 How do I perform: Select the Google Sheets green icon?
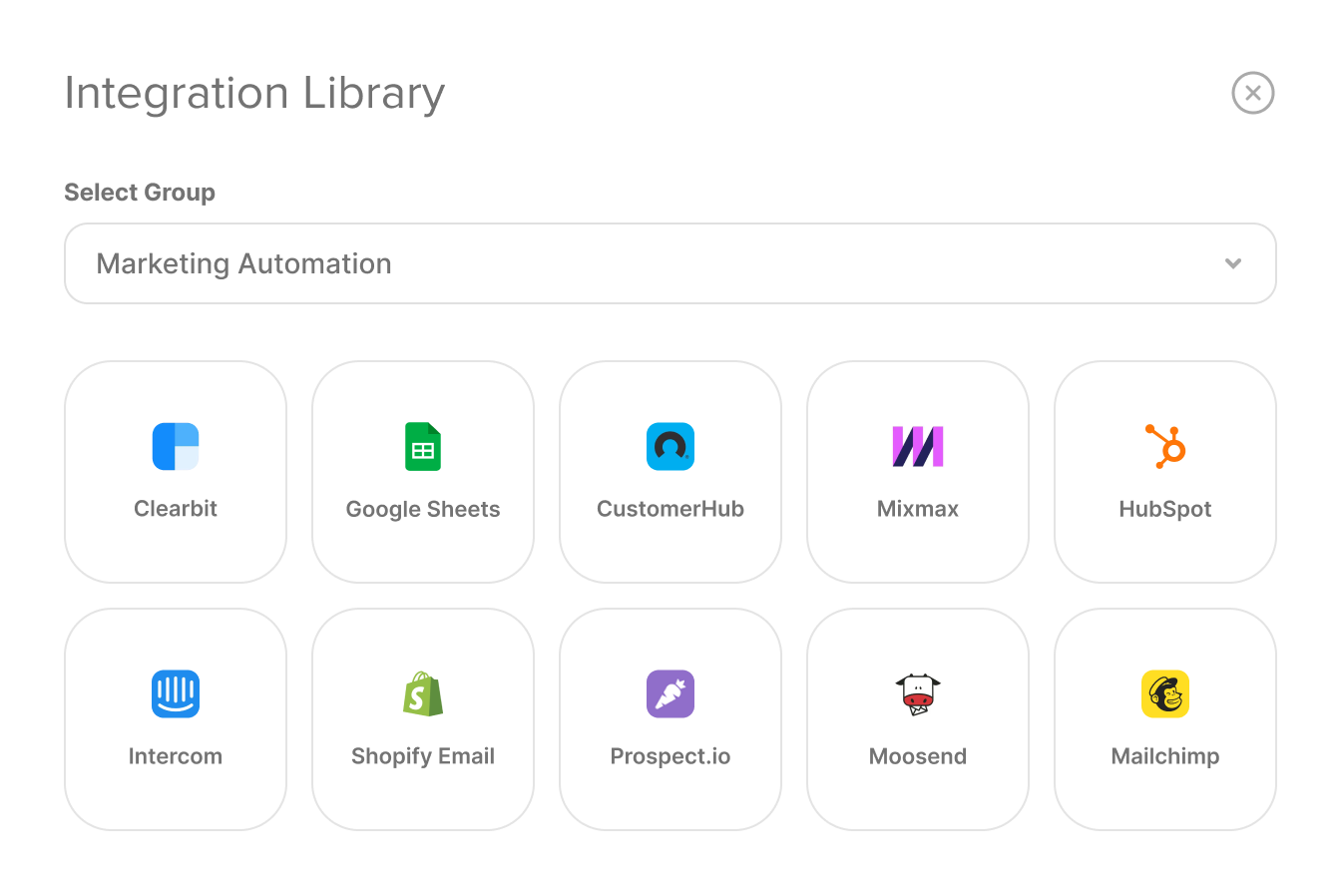point(423,446)
